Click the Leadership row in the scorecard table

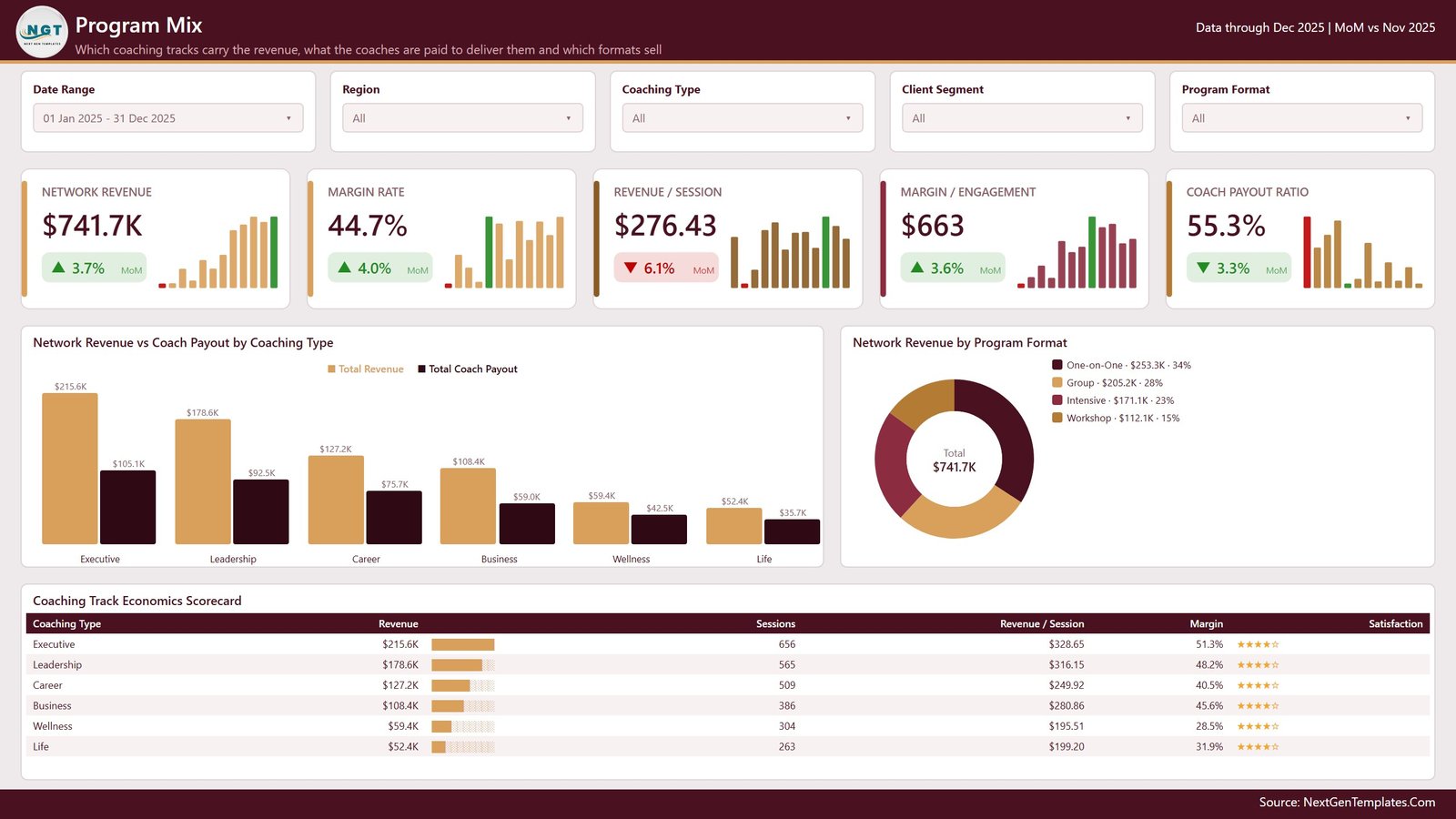click(728, 665)
